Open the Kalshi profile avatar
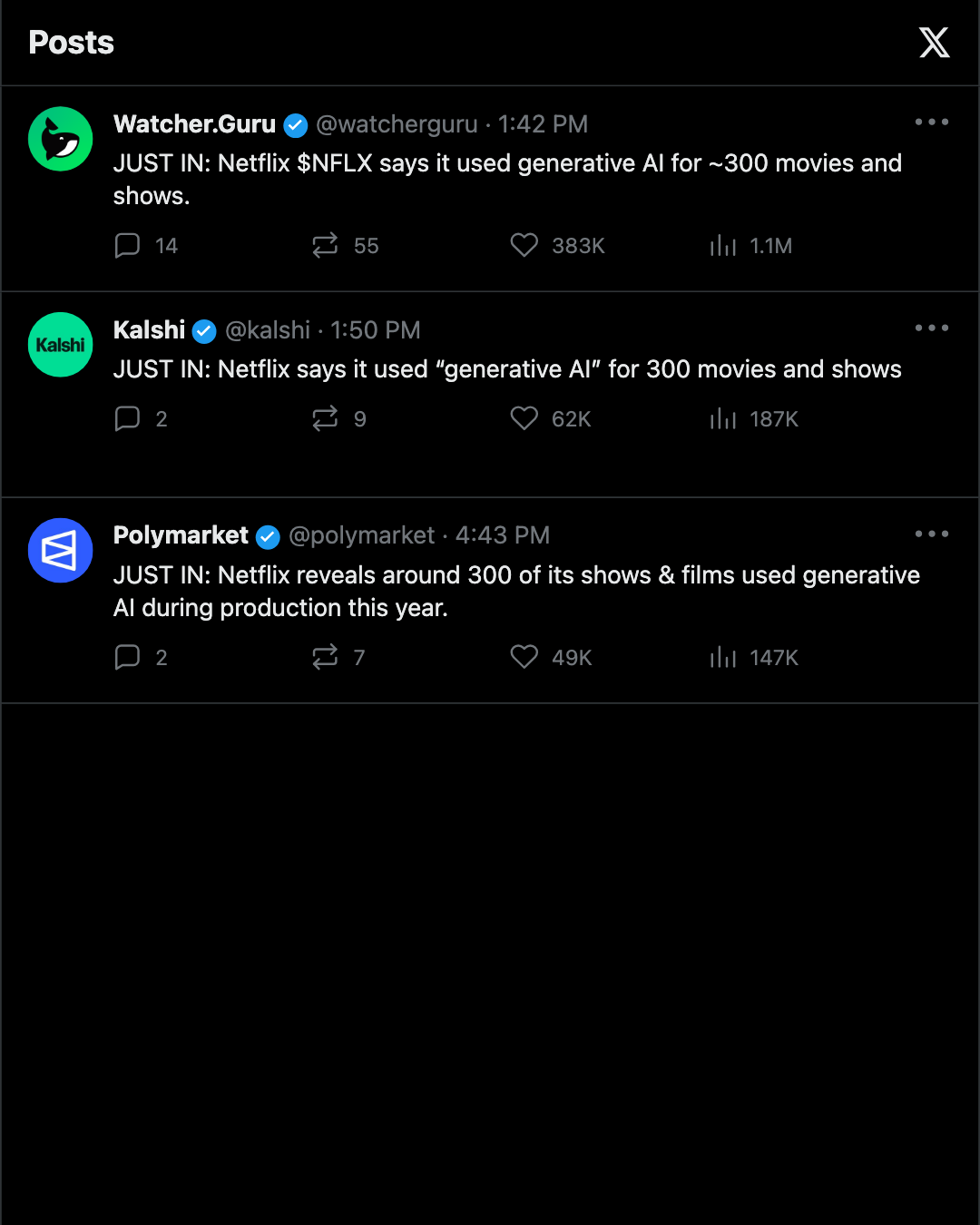Image resolution: width=980 pixels, height=1225 pixels. coord(61,345)
